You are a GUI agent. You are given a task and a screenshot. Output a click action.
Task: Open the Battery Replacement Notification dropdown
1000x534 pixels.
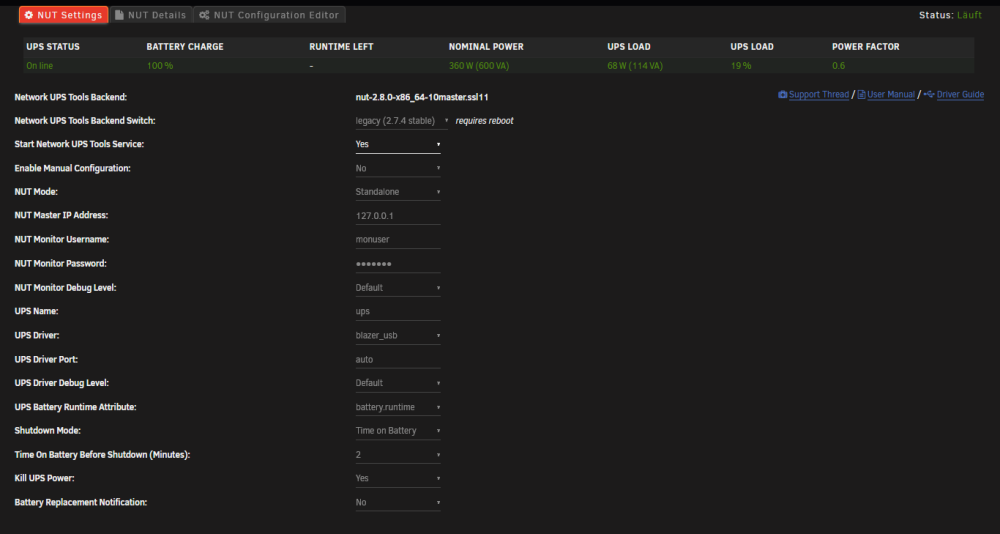(x=398, y=503)
